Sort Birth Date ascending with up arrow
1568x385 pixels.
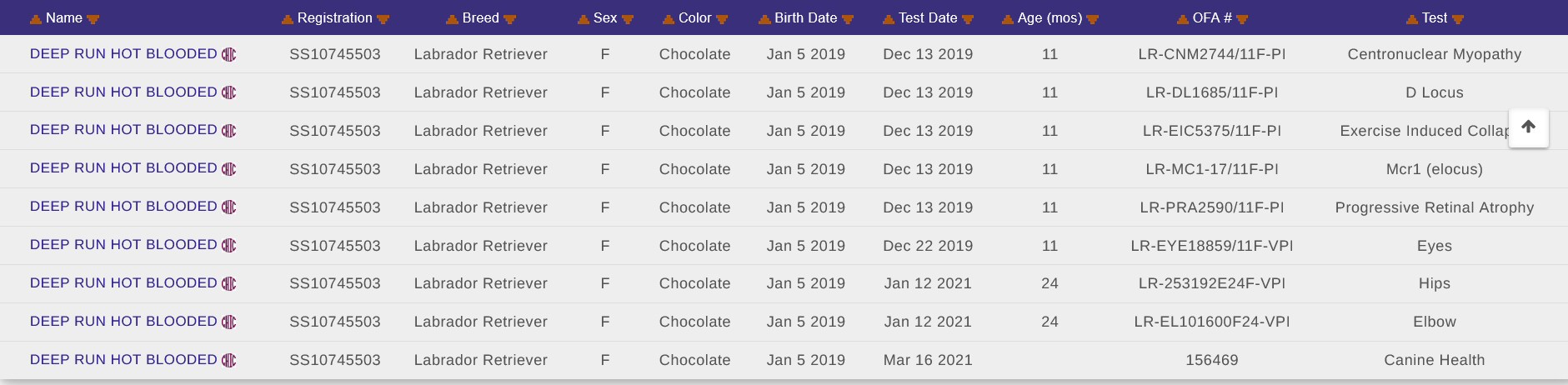[x=764, y=19]
